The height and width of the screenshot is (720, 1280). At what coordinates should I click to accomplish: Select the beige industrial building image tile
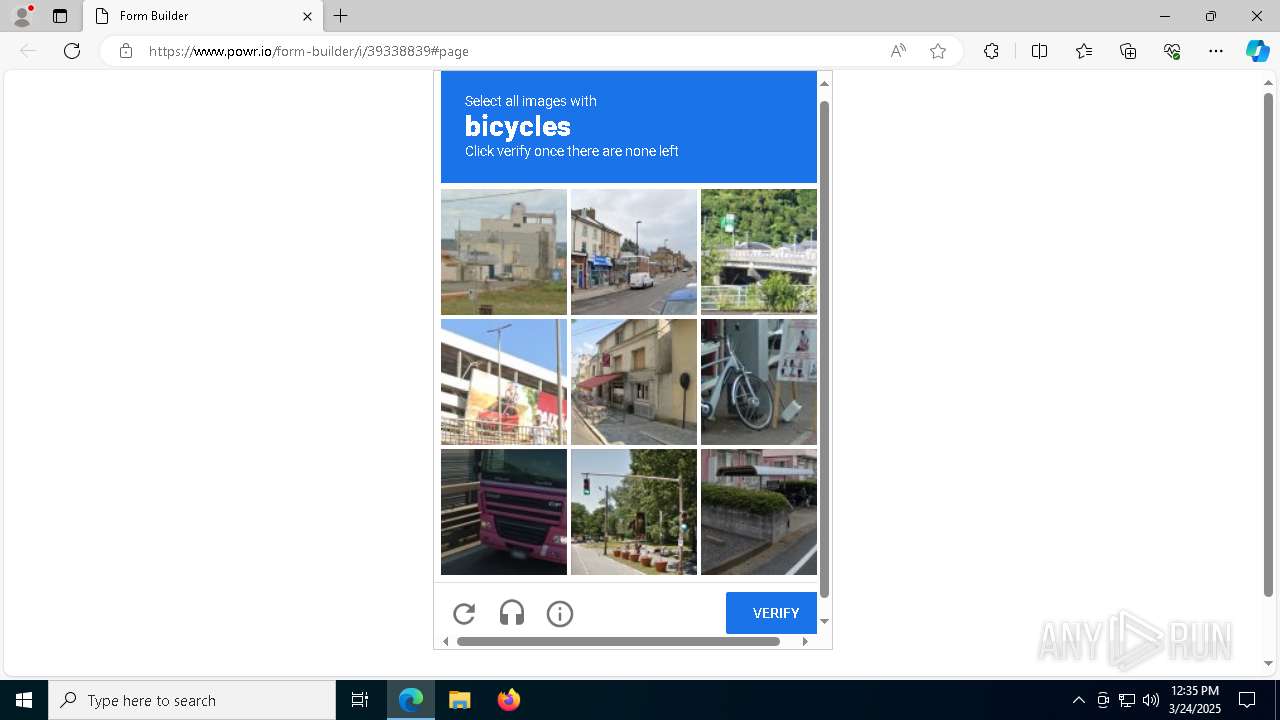click(504, 252)
